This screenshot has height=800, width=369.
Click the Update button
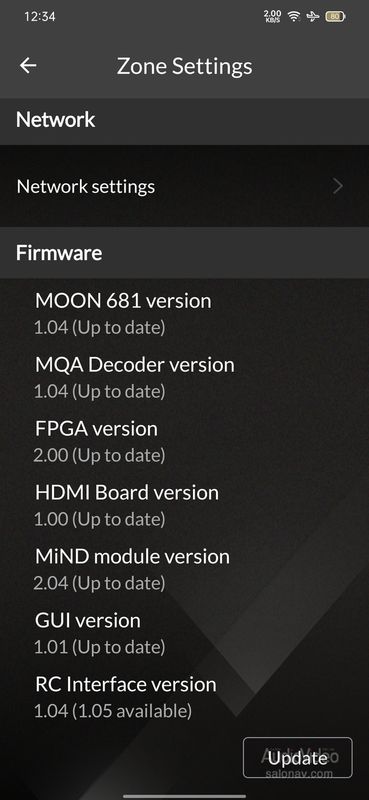(x=298, y=758)
